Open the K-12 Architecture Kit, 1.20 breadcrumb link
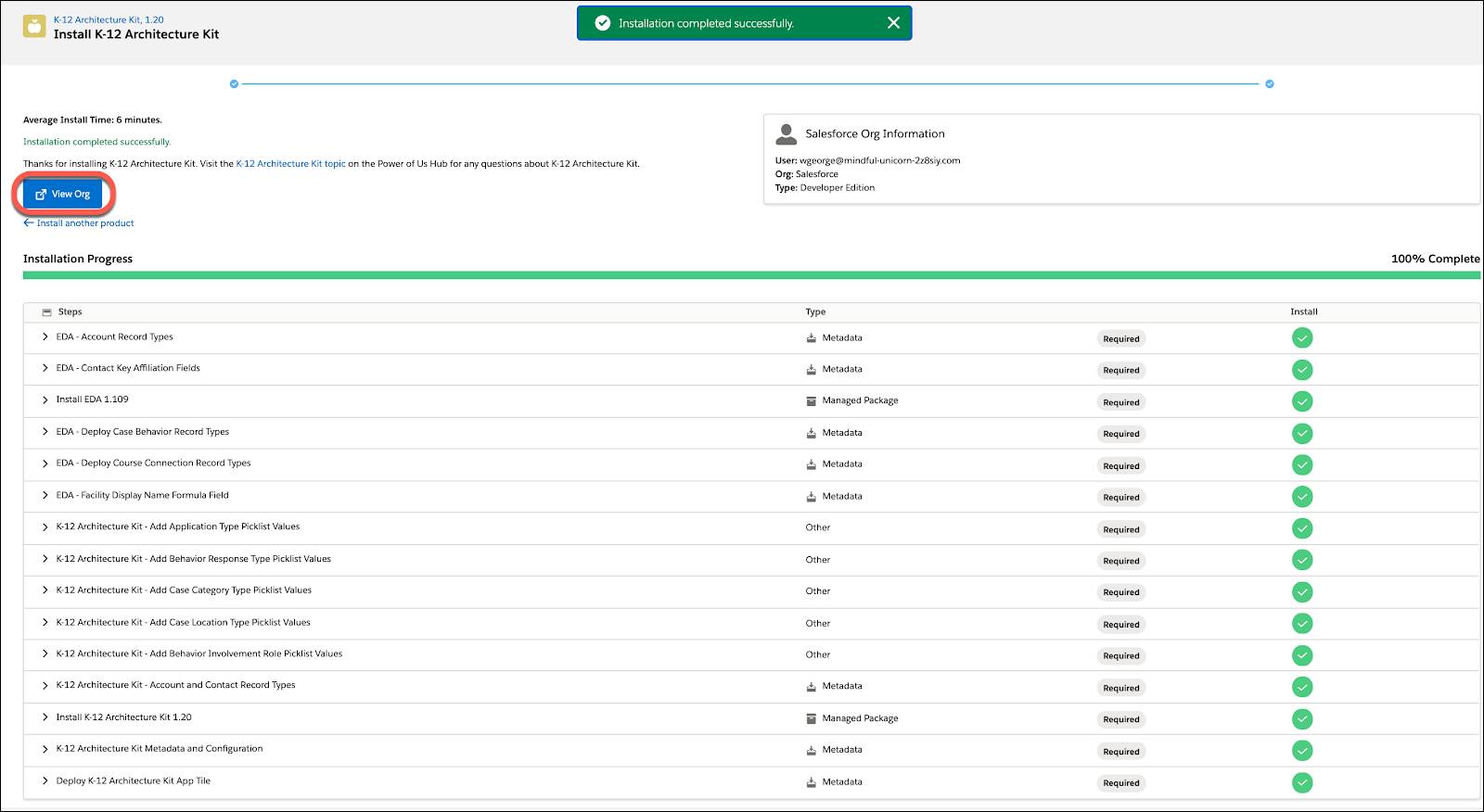The height and width of the screenshot is (812, 1484). point(109,19)
